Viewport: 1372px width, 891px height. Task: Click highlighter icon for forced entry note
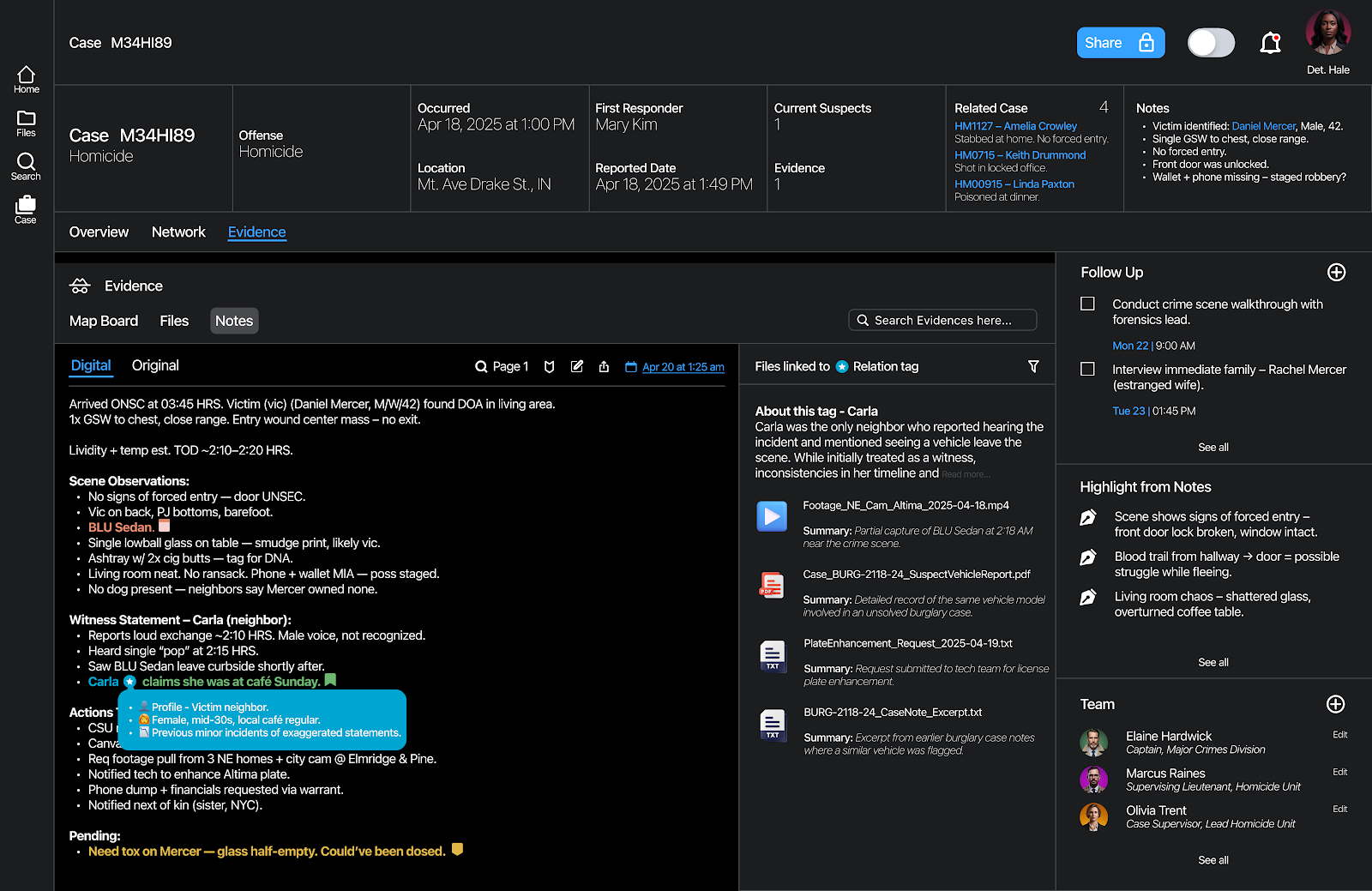pyautogui.click(x=1088, y=517)
